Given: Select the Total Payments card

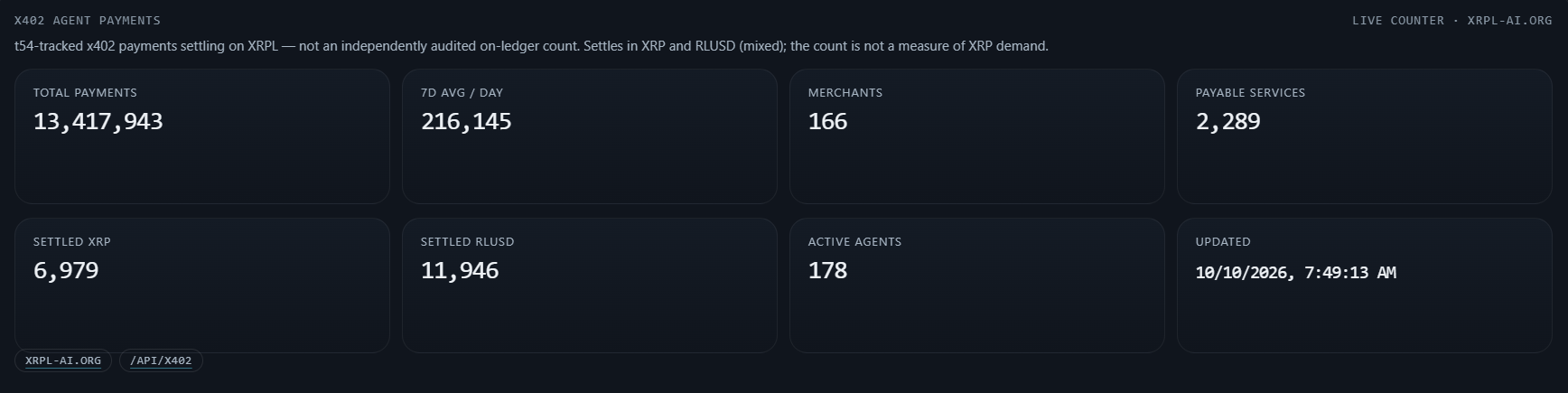Looking at the screenshot, I should 202,136.
